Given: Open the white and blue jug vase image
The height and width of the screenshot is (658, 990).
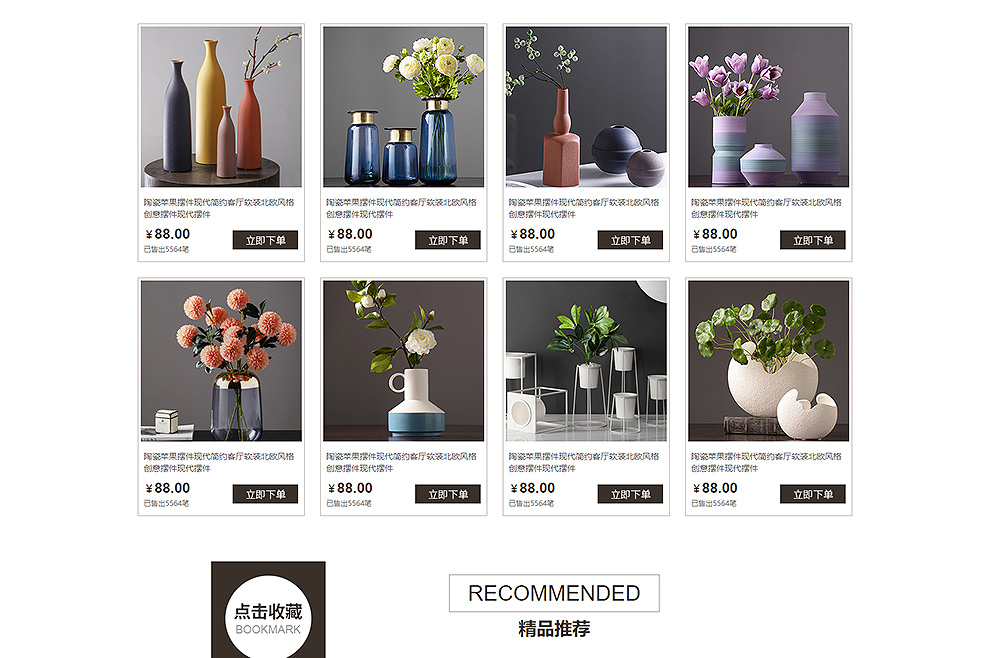Looking at the screenshot, I should pos(403,361).
